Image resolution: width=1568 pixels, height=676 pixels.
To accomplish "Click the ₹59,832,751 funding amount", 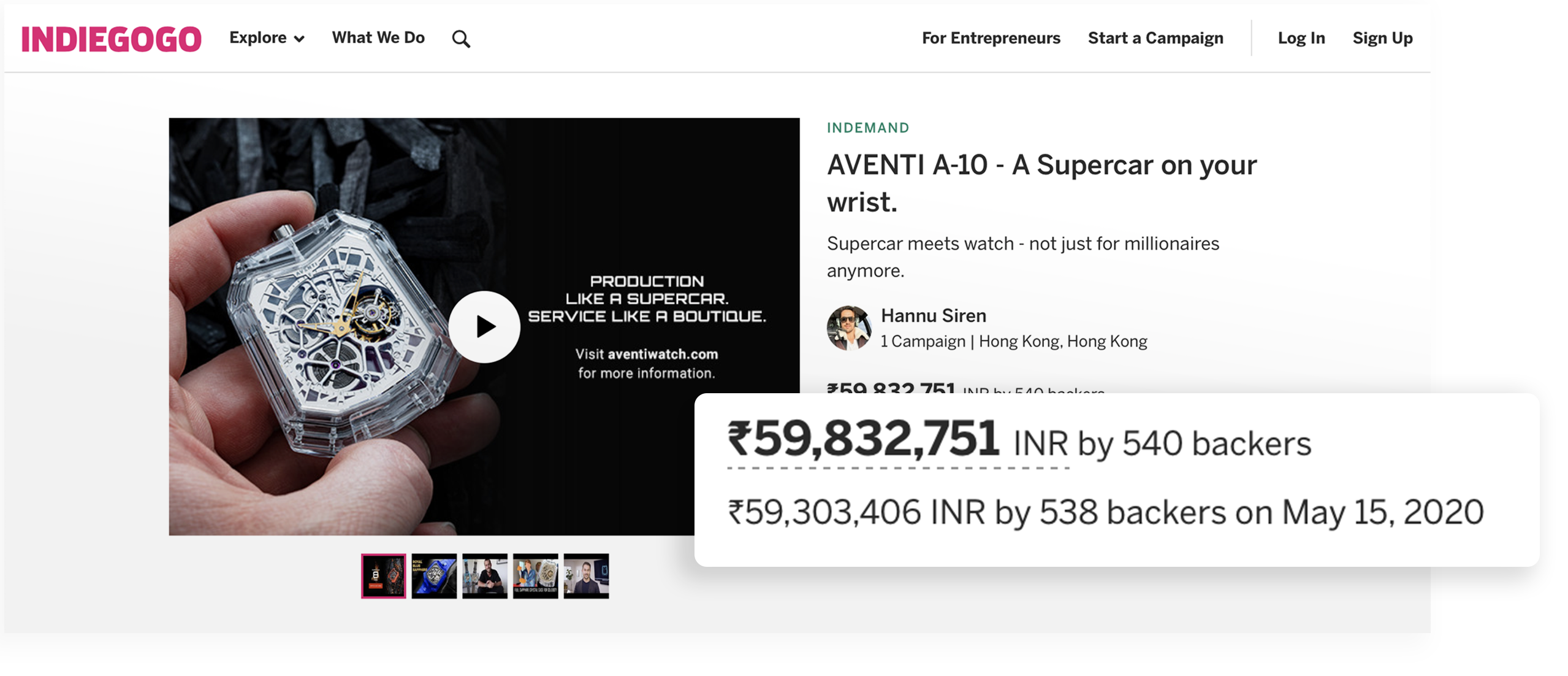I will pyautogui.click(x=863, y=439).
